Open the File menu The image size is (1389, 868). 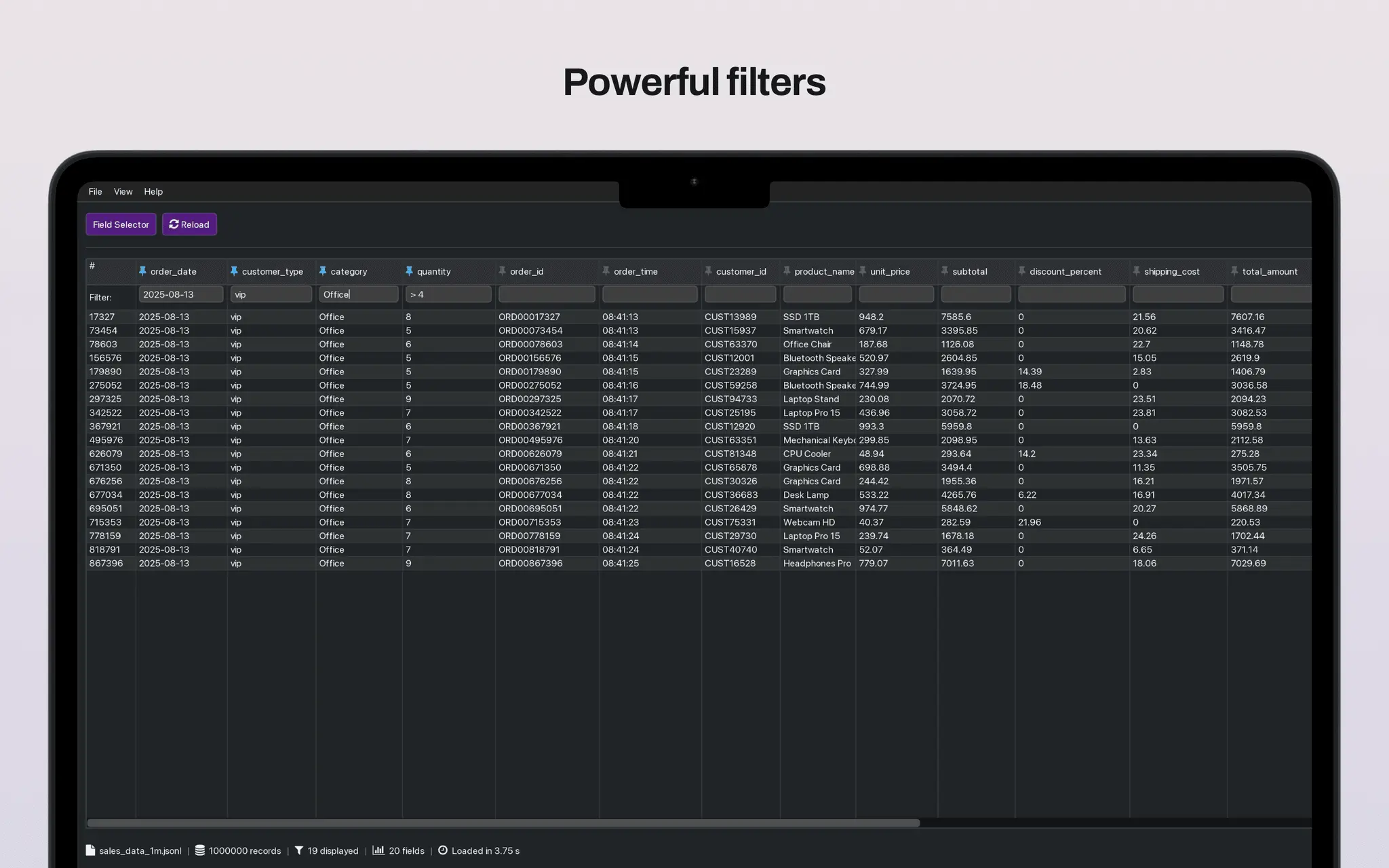click(95, 192)
